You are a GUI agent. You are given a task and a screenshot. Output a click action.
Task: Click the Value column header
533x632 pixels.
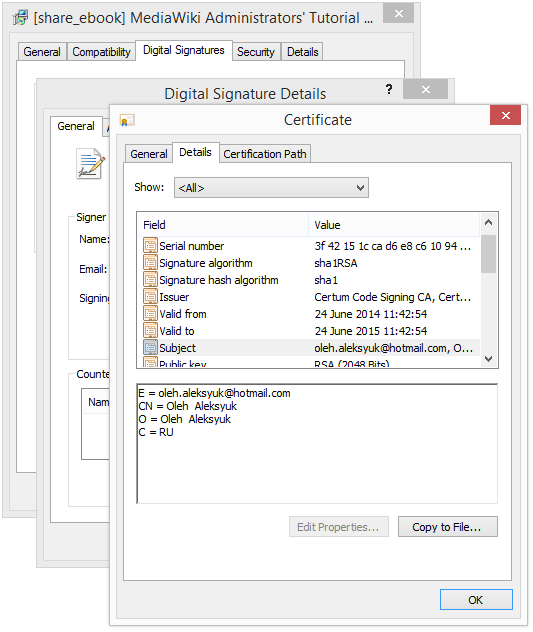coord(394,225)
